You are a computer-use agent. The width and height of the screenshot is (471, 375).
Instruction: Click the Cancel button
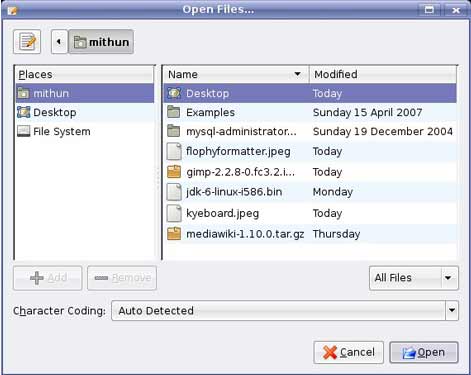coord(348,352)
